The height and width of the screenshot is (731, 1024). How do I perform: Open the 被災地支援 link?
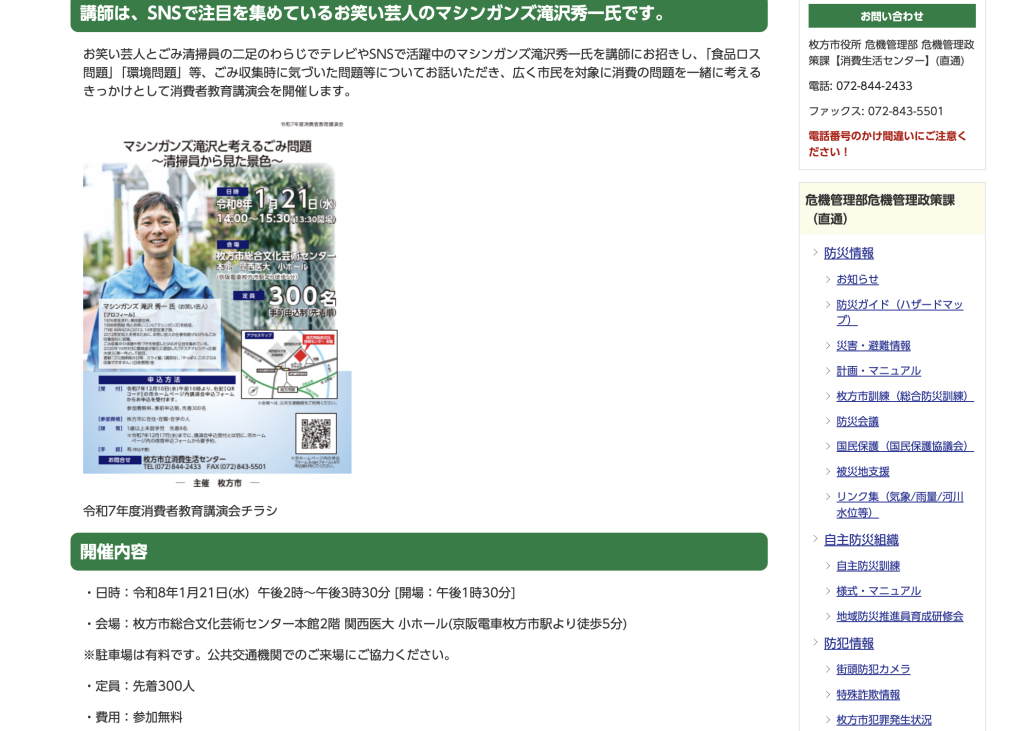862,471
